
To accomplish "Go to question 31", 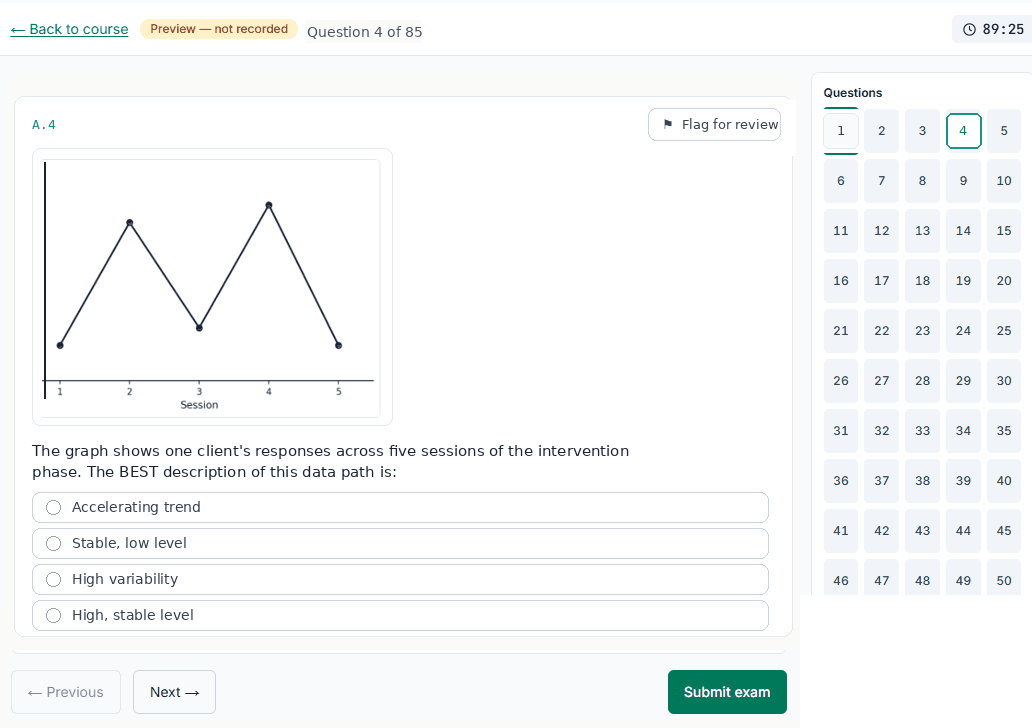I will pos(841,431).
